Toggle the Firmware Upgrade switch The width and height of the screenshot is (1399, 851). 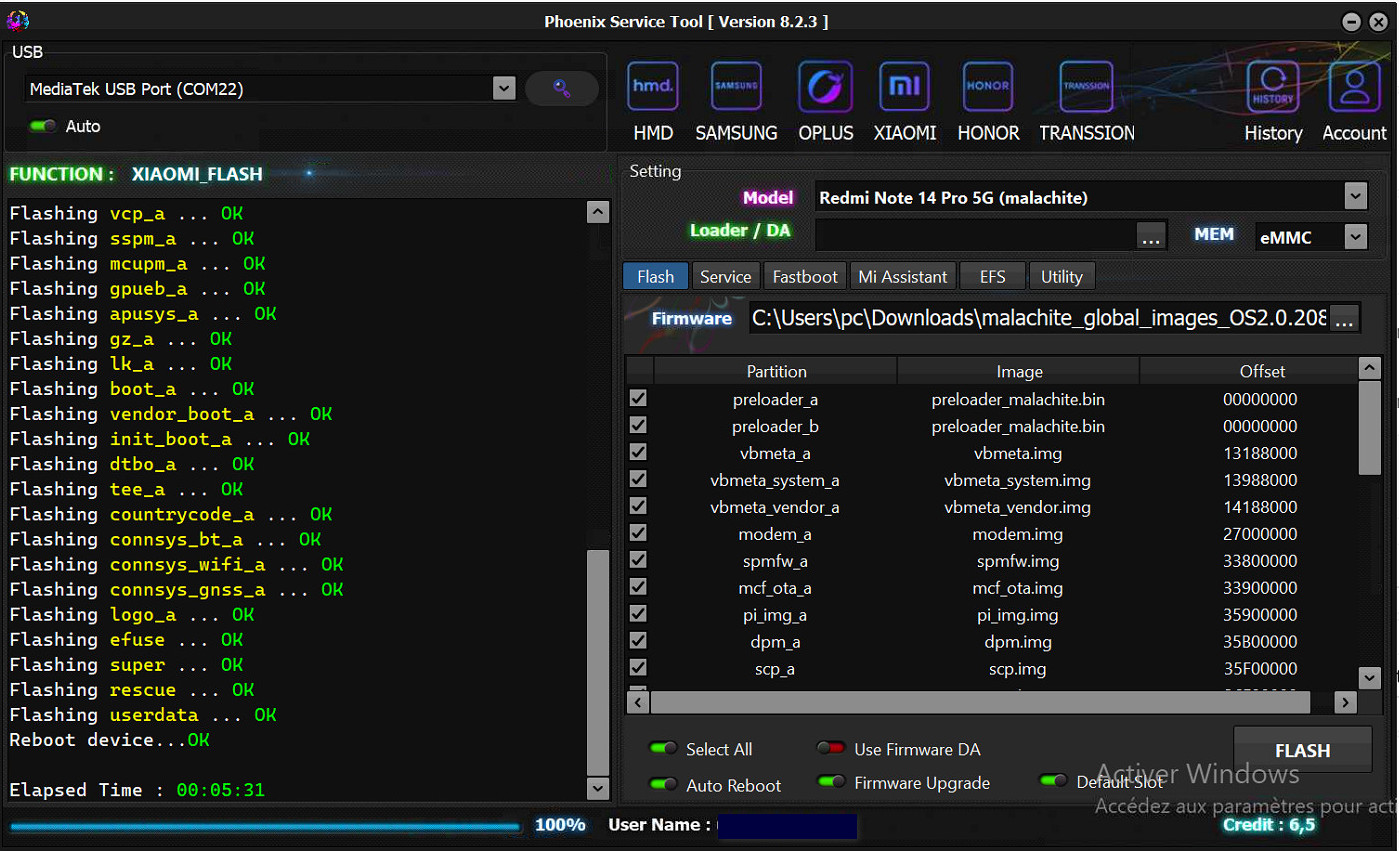[x=831, y=782]
